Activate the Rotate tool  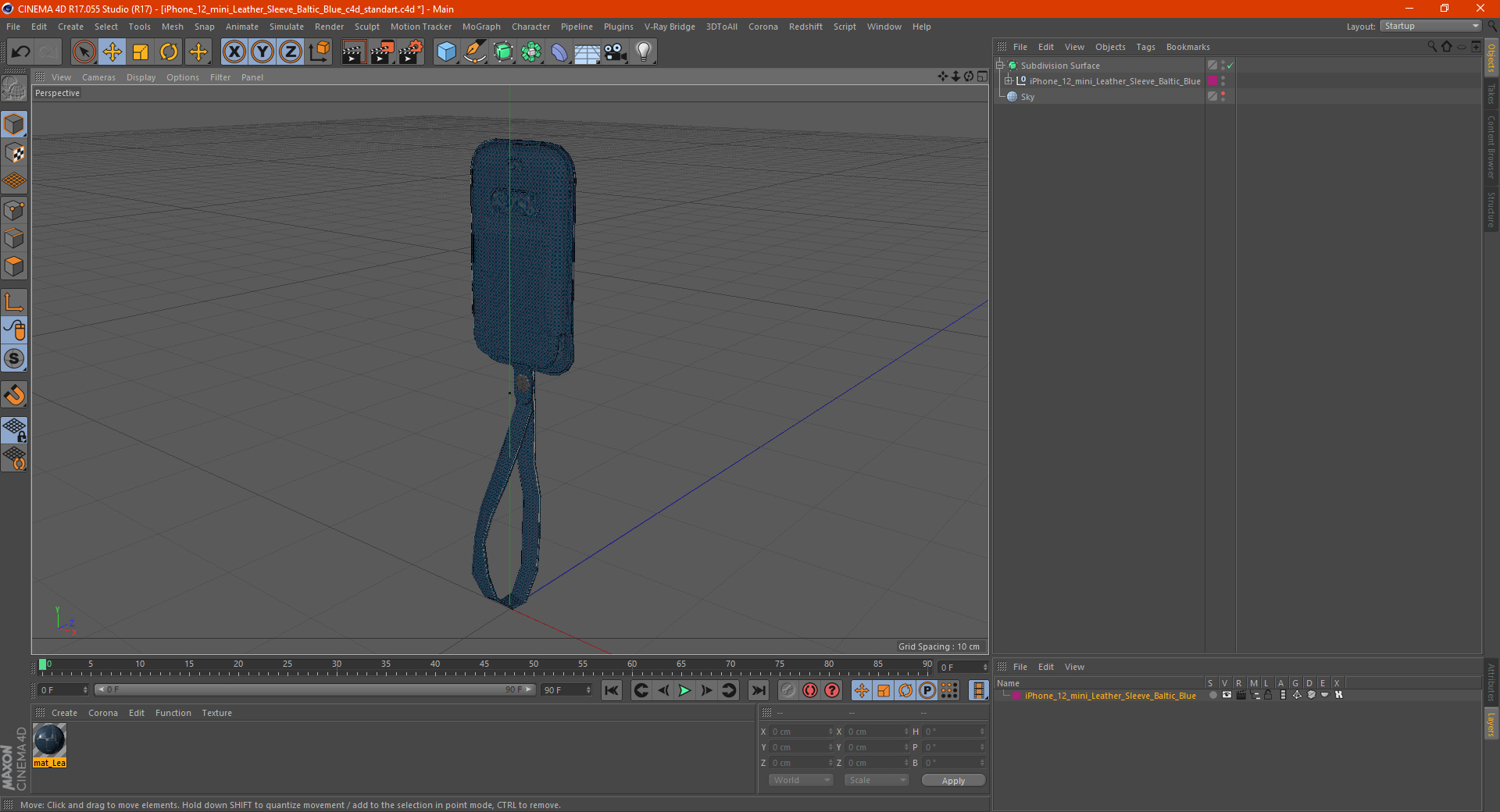(169, 52)
